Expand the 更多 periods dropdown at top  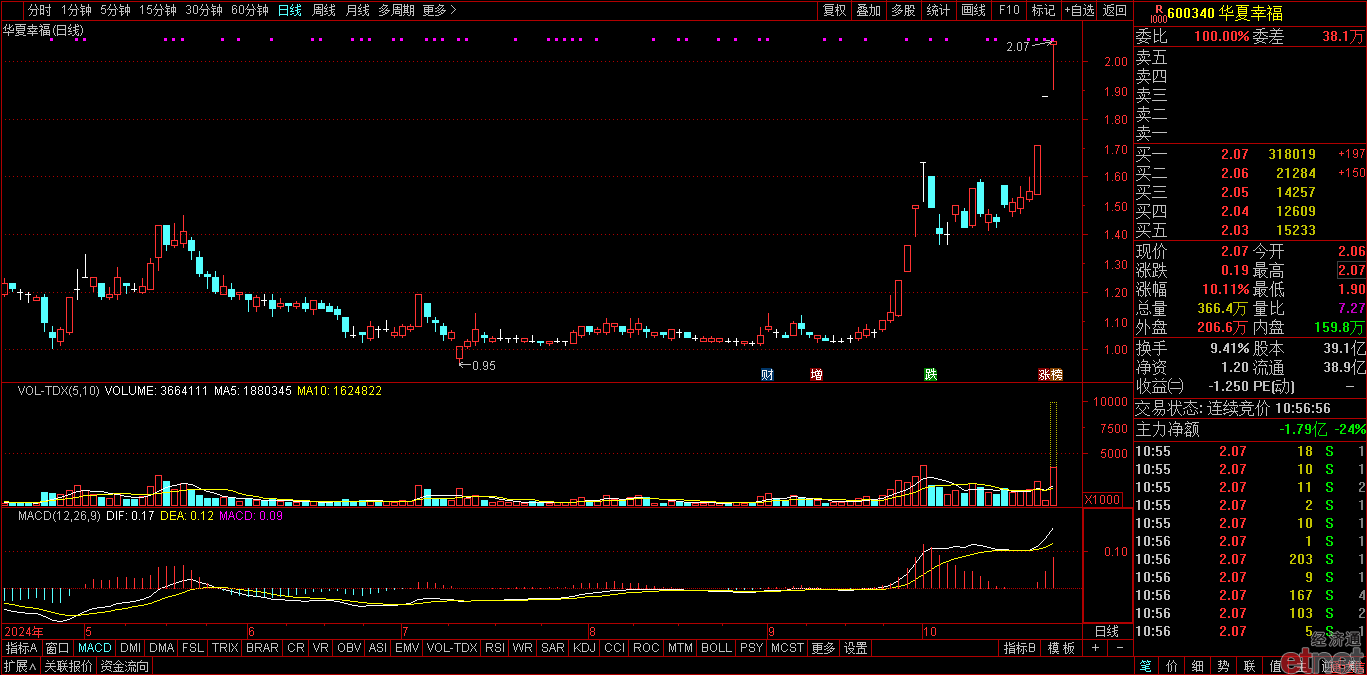click(439, 10)
